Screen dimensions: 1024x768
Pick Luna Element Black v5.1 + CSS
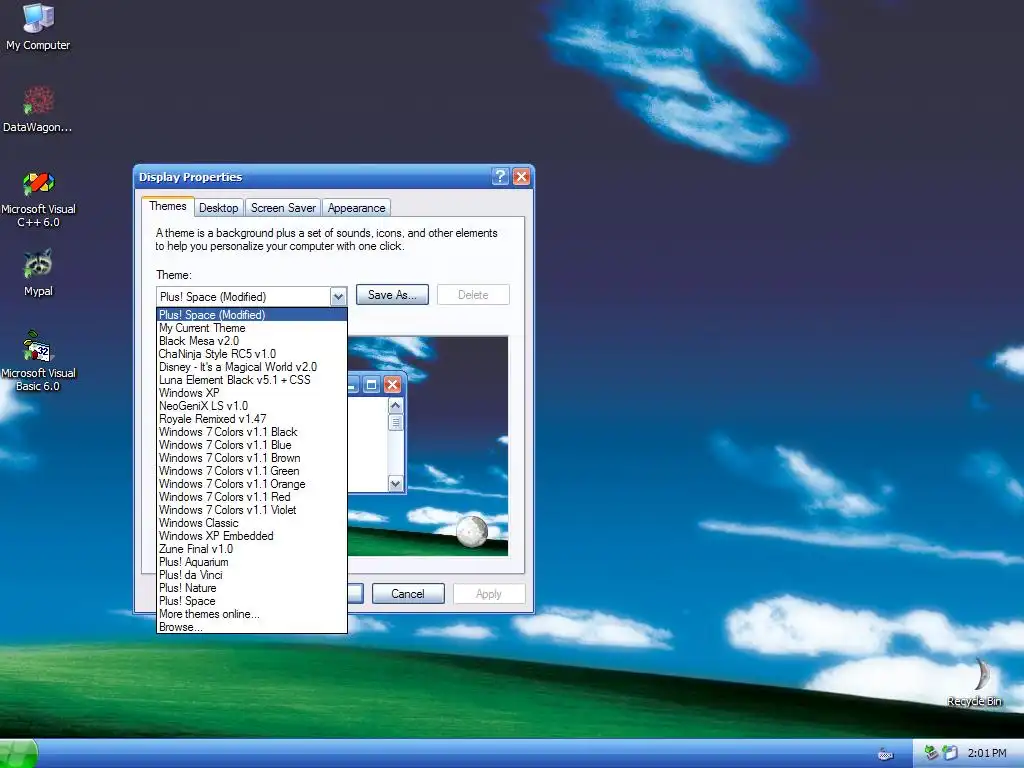pos(251,380)
